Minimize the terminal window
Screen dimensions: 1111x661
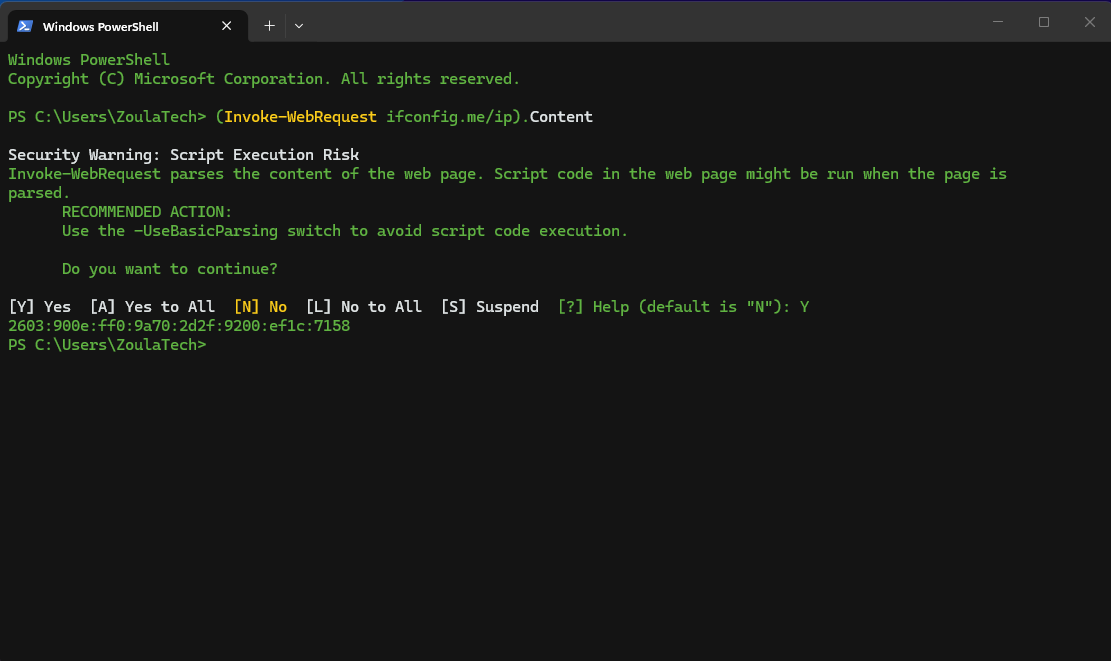pos(998,22)
